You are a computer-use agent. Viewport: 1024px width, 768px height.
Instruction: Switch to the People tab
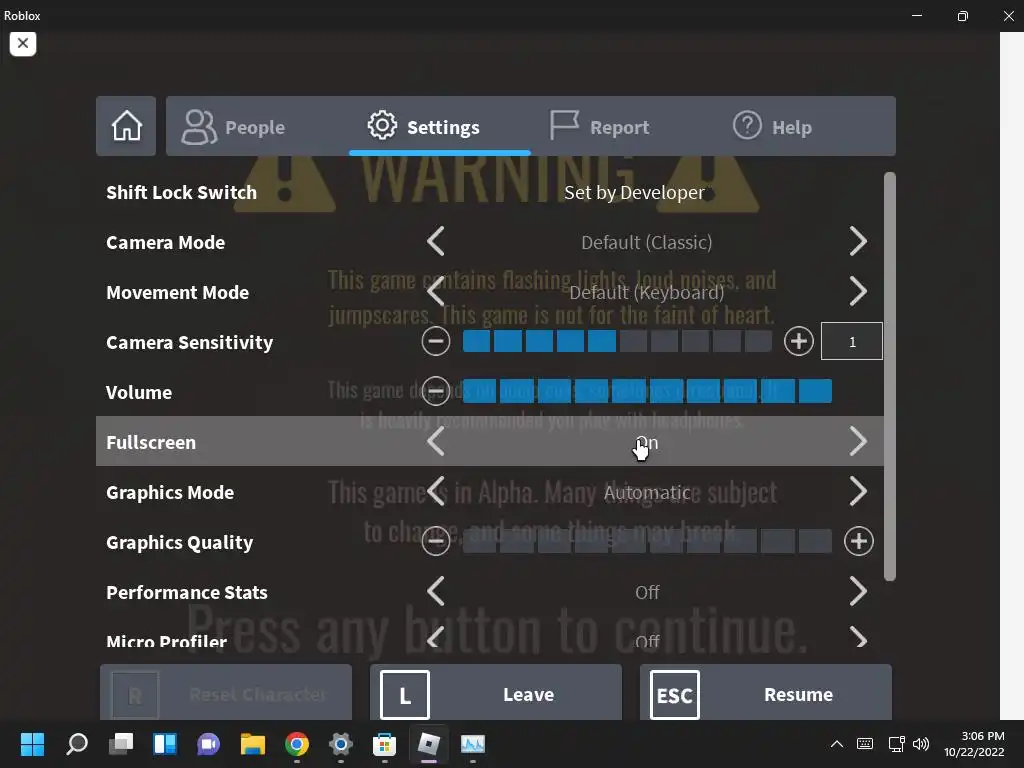pos(233,127)
